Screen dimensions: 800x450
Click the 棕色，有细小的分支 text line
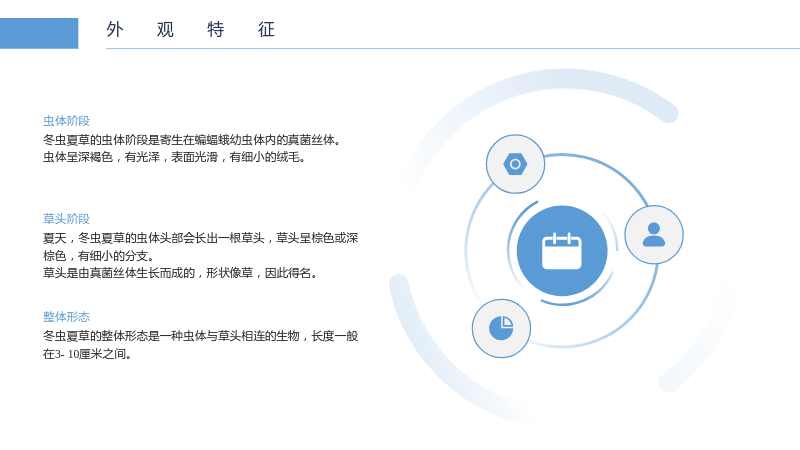(98, 256)
